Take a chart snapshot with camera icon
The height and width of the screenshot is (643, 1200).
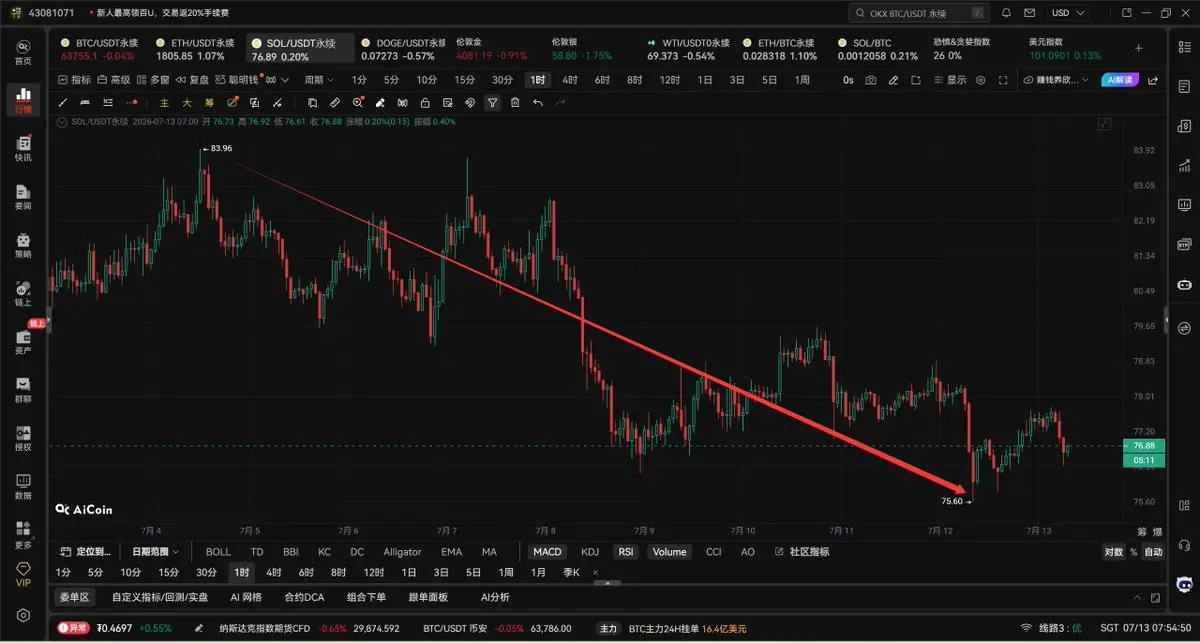click(871, 80)
